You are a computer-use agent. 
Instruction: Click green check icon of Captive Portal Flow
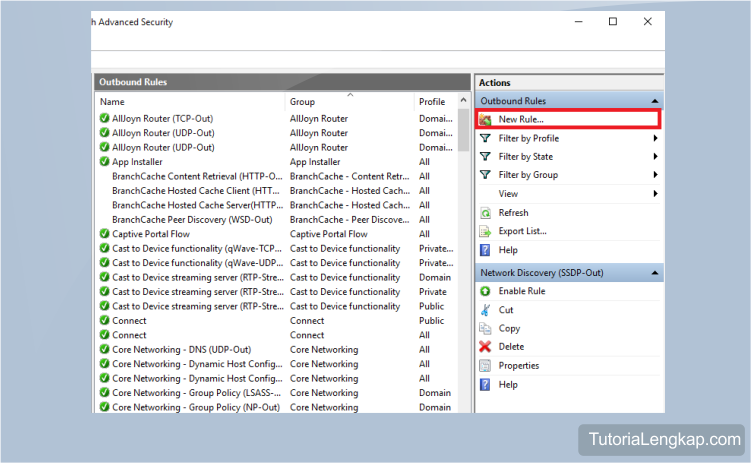coord(104,234)
